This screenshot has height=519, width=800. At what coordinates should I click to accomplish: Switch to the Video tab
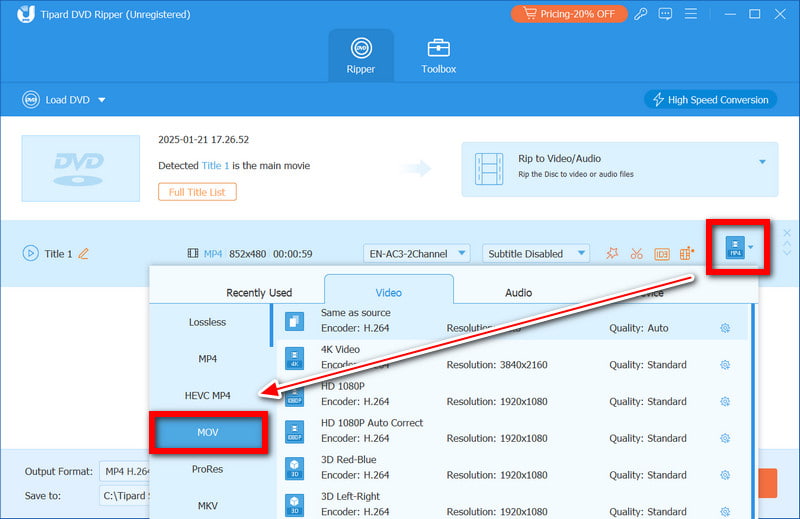[x=389, y=292]
